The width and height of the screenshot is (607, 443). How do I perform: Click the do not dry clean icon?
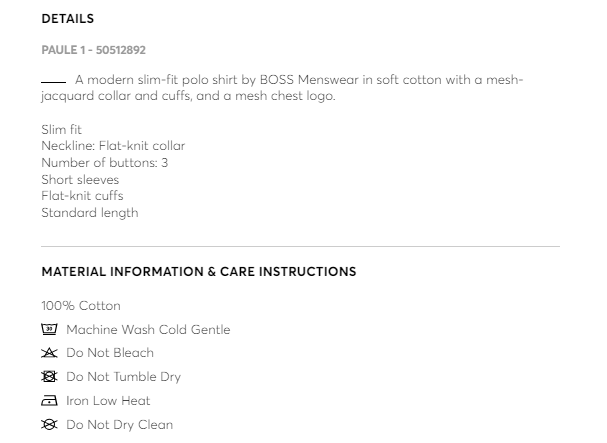(x=49, y=425)
